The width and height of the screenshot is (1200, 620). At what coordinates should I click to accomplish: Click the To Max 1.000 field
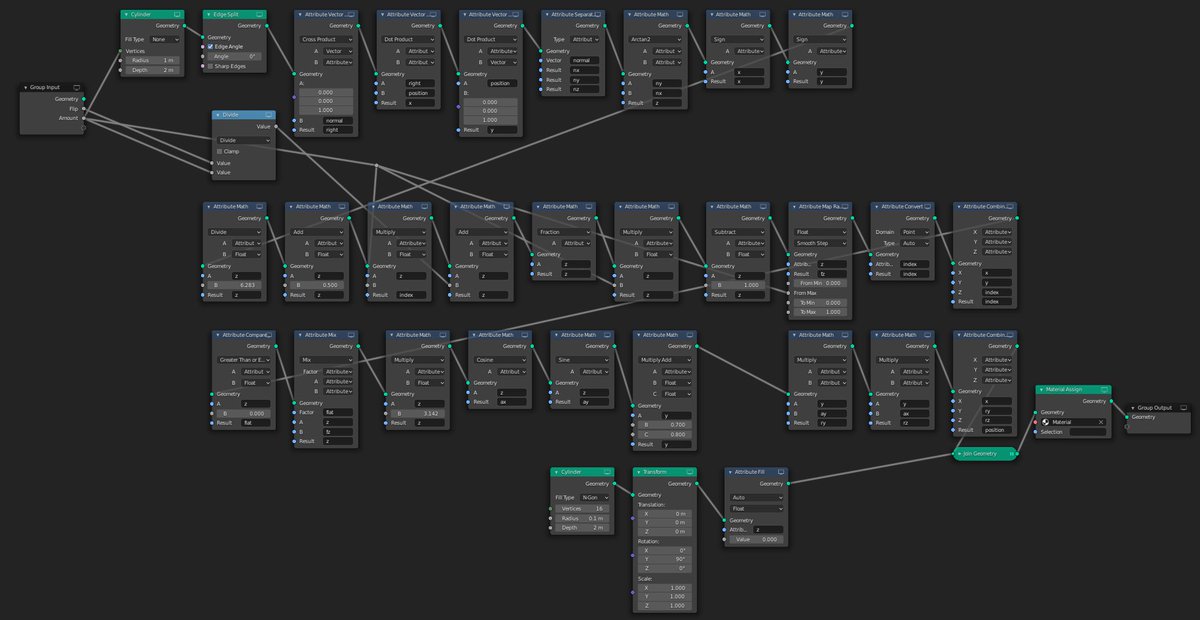pos(820,312)
